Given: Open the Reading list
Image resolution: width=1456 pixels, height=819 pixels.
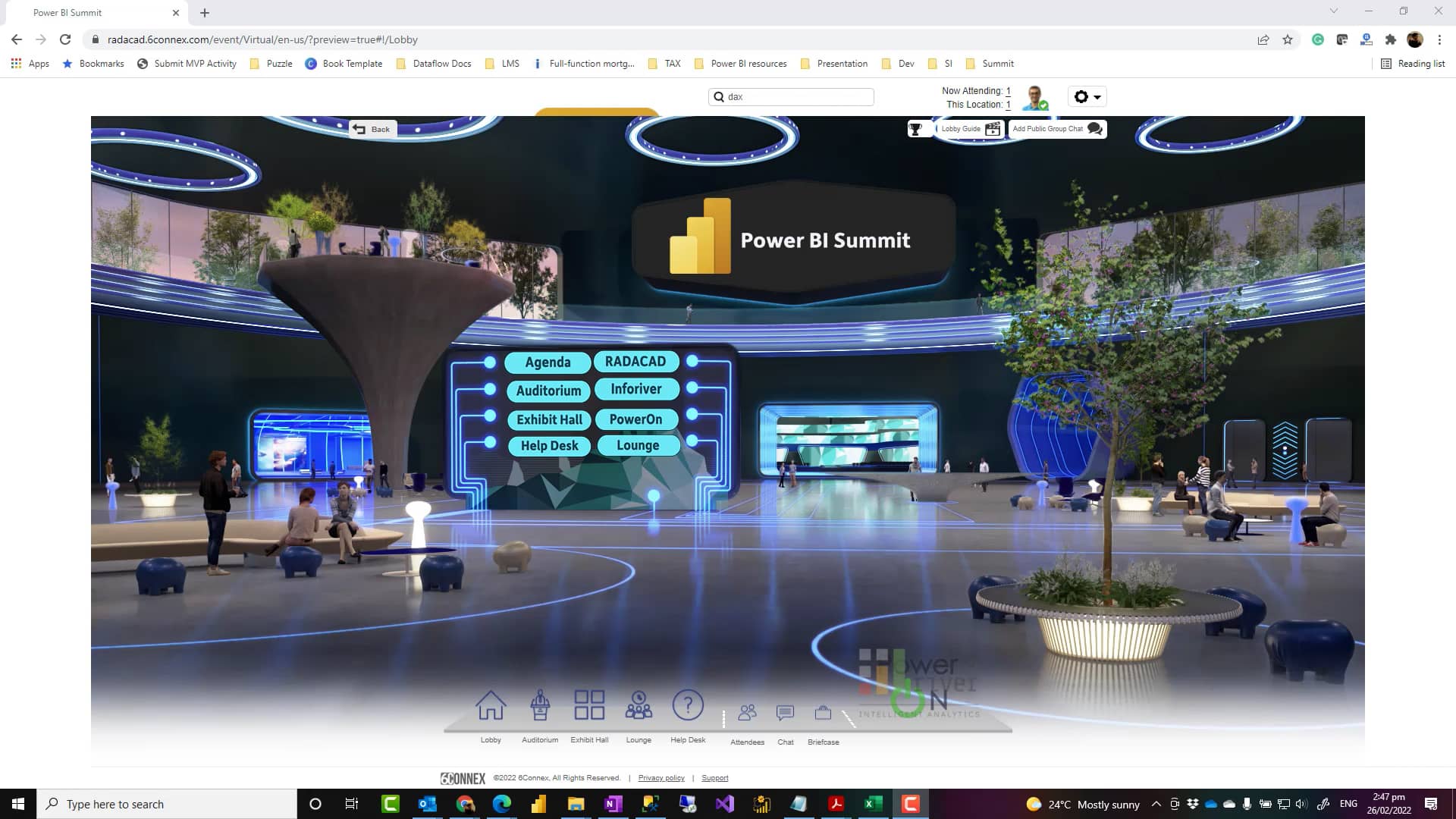Looking at the screenshot, I should [1413, 64].
